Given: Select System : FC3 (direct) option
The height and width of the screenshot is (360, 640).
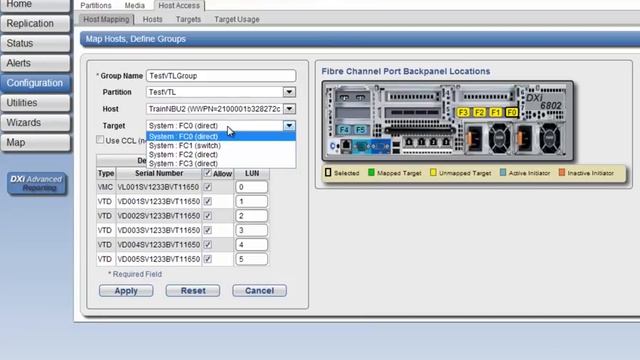Looking at the screenshot, I should coord(221,163).
